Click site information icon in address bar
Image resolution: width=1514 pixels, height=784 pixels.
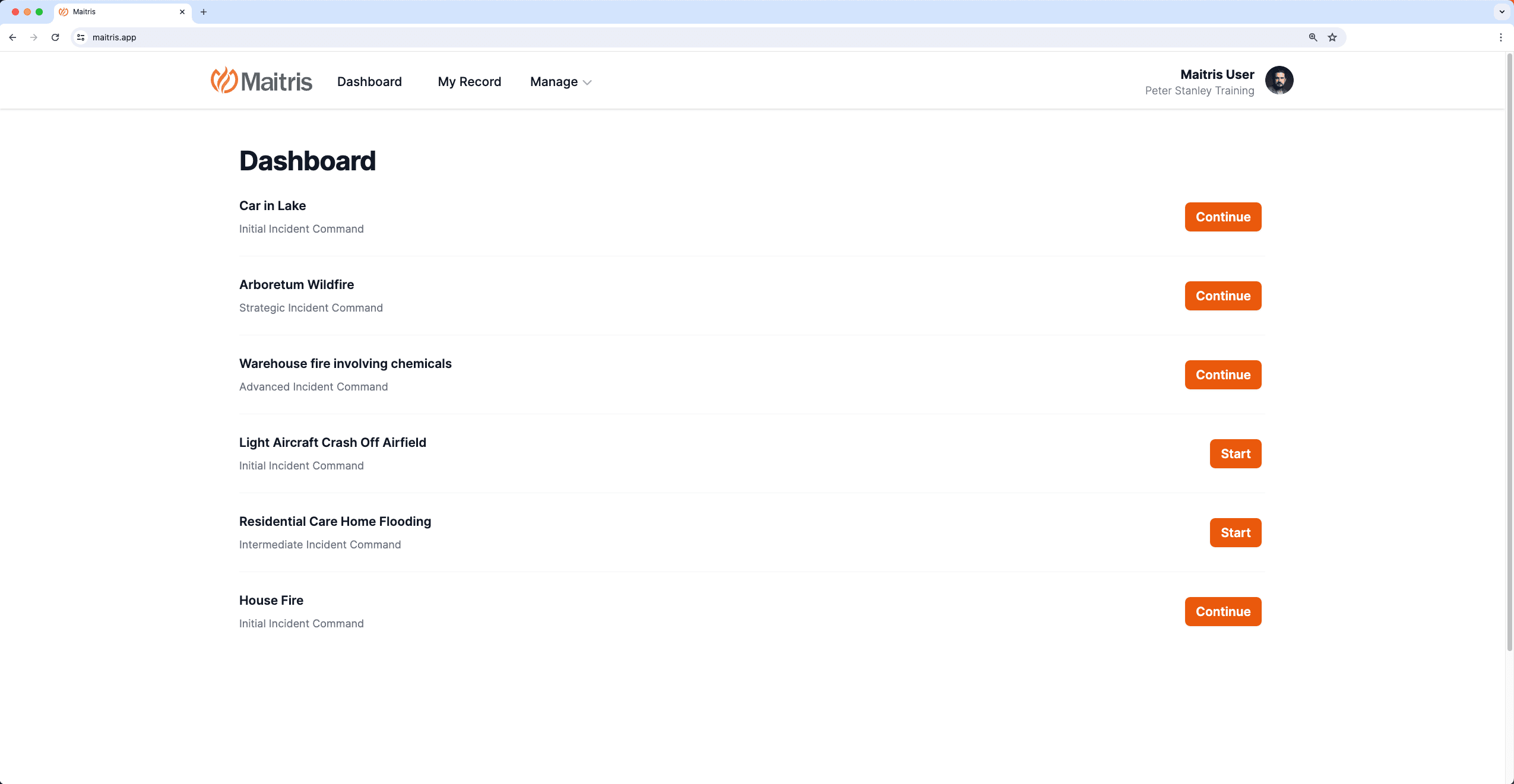click(81, 37)
